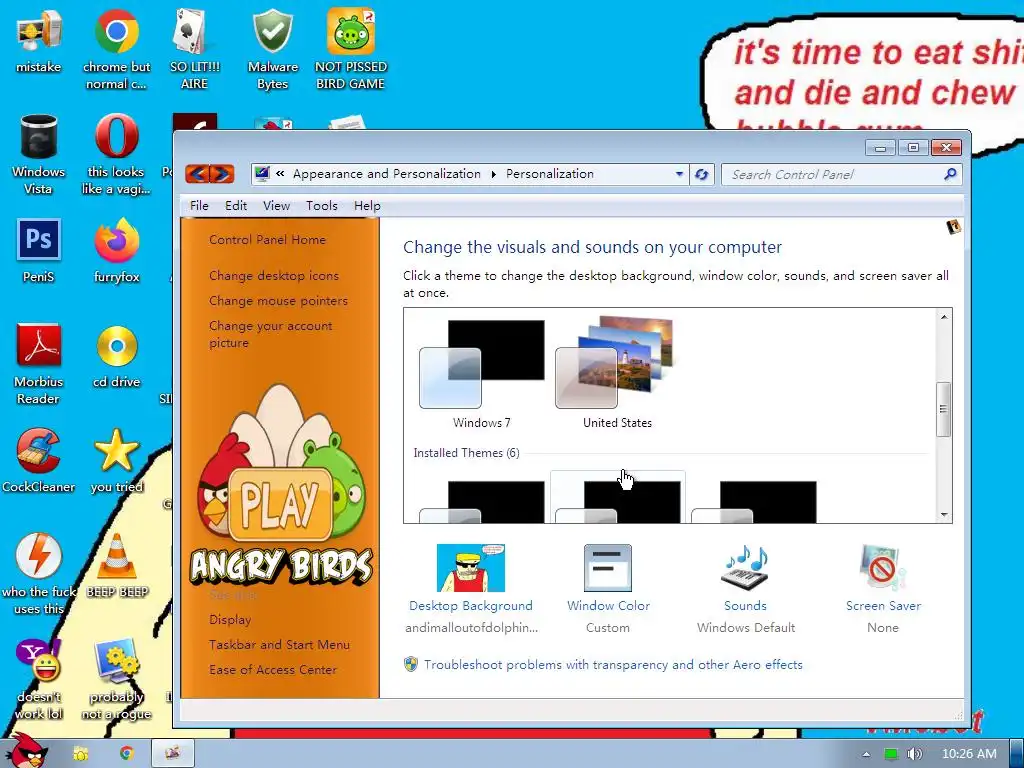
Task: Click the Personalization breadcrumb
Action: point(550,174)
